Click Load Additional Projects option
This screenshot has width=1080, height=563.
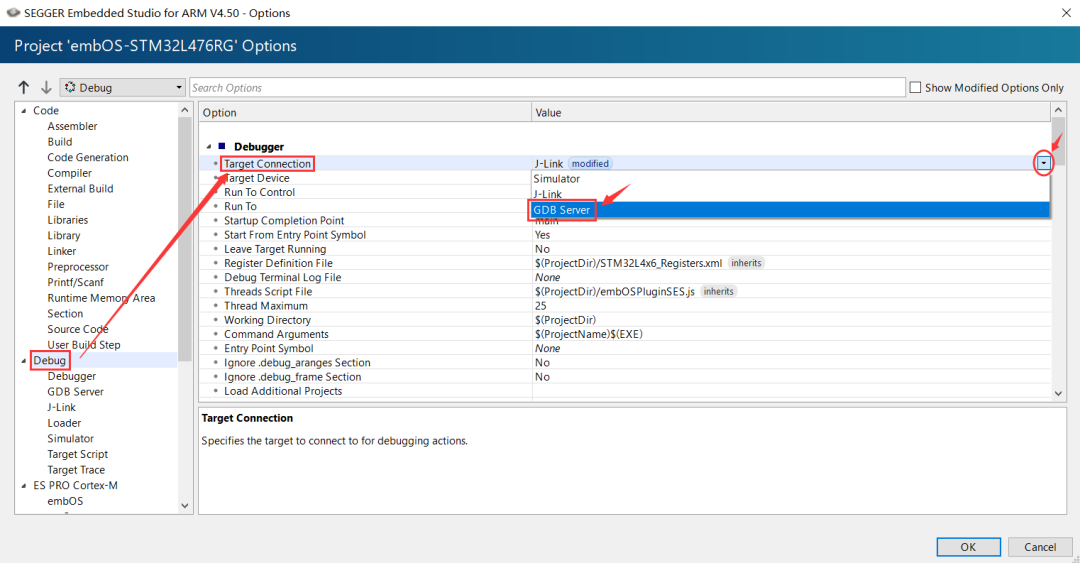283,391
